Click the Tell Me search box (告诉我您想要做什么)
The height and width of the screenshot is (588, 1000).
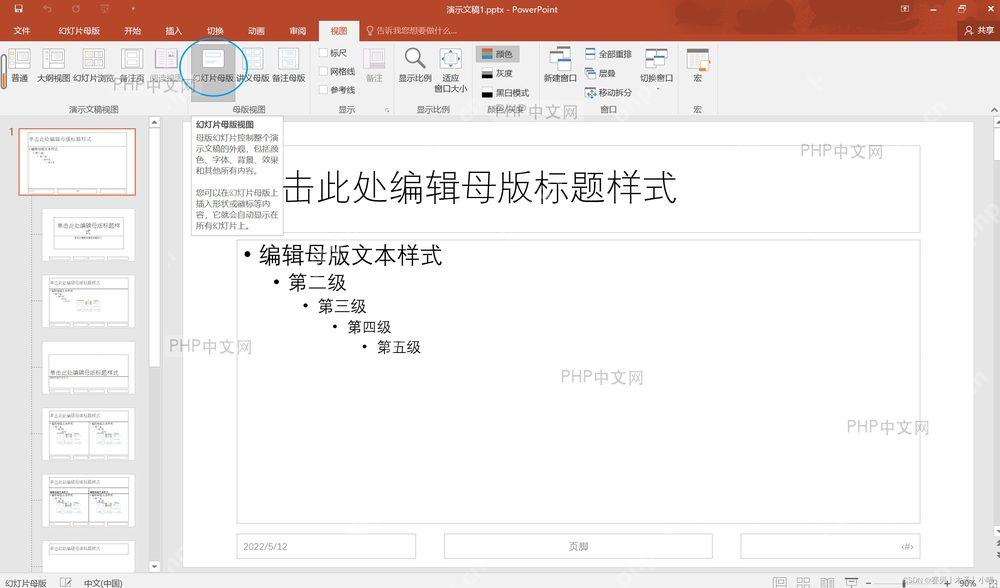click(x=411, y=31)
